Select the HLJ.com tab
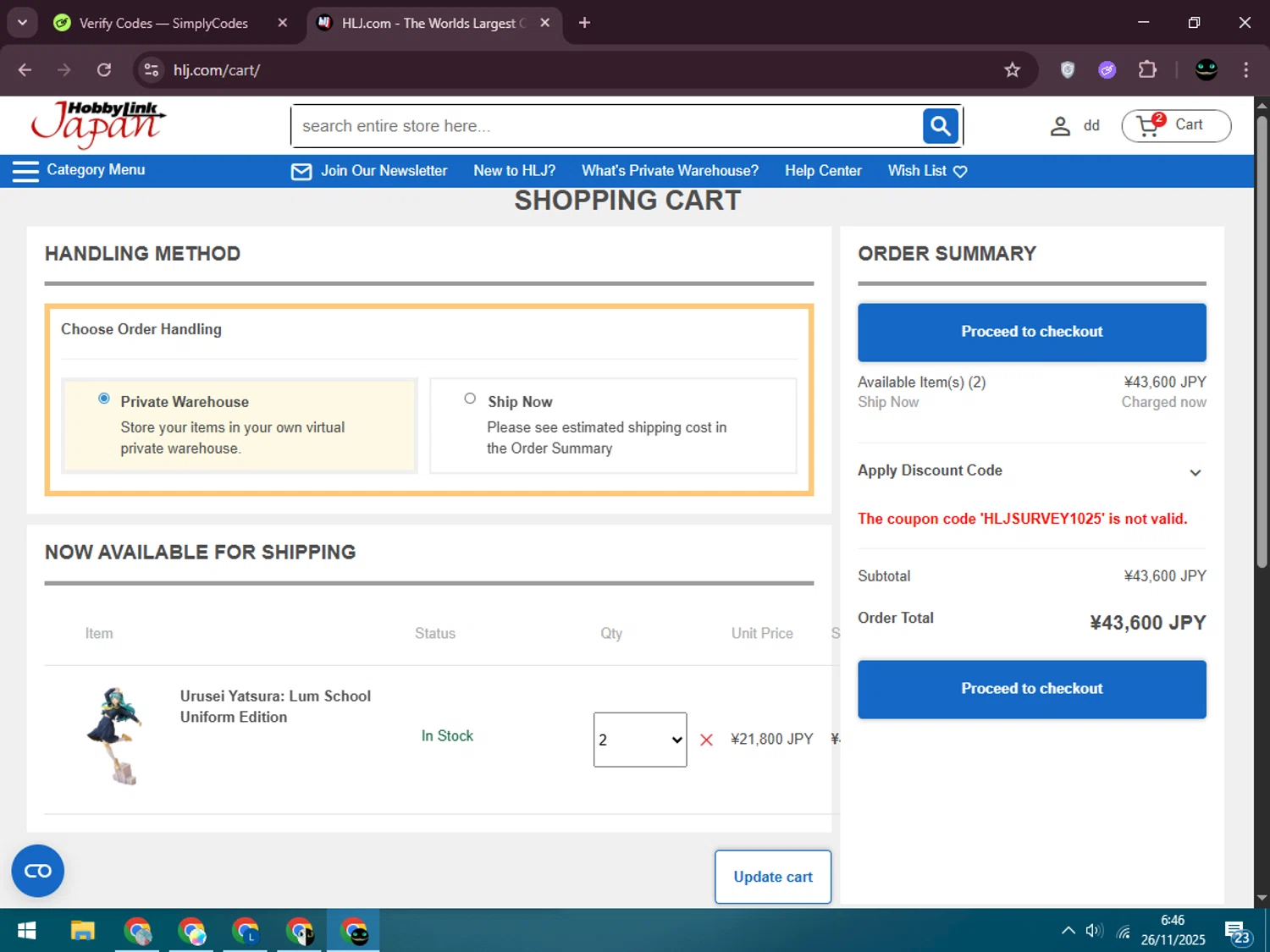Viewport: 1270px width, 952px height. [x=433, y=23]
